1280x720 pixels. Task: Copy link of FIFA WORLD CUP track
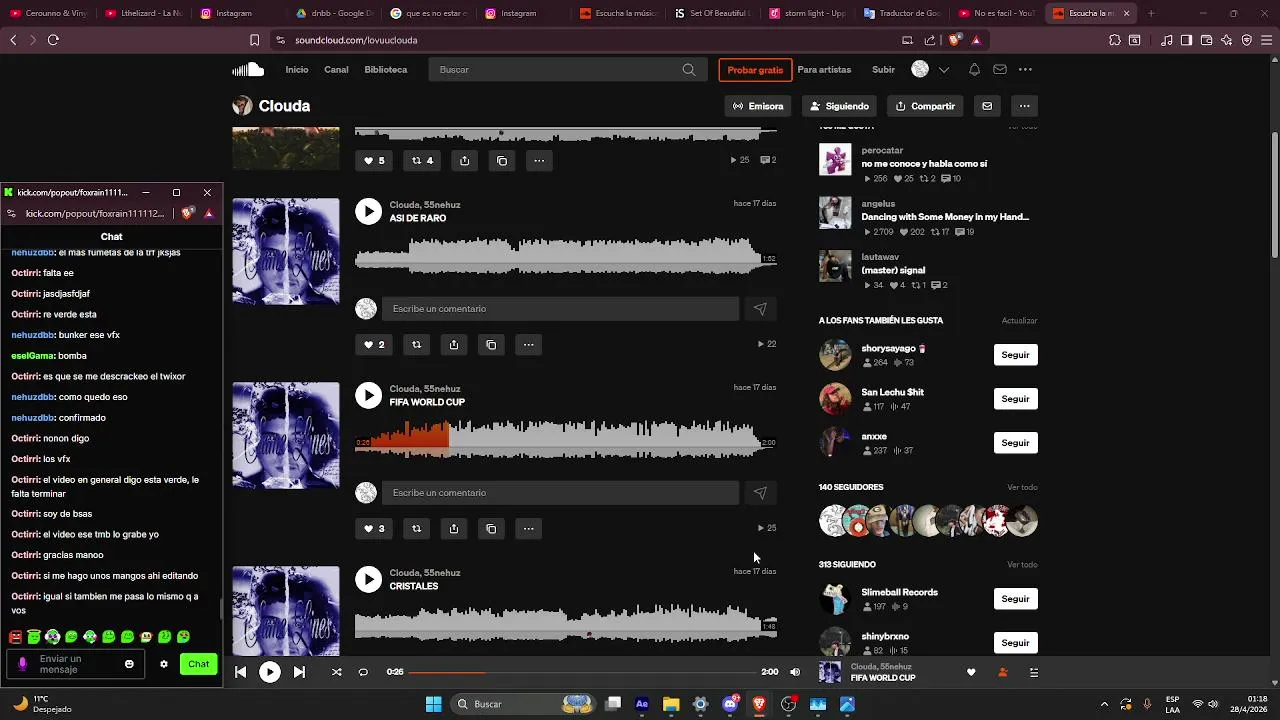click(491, 529)
